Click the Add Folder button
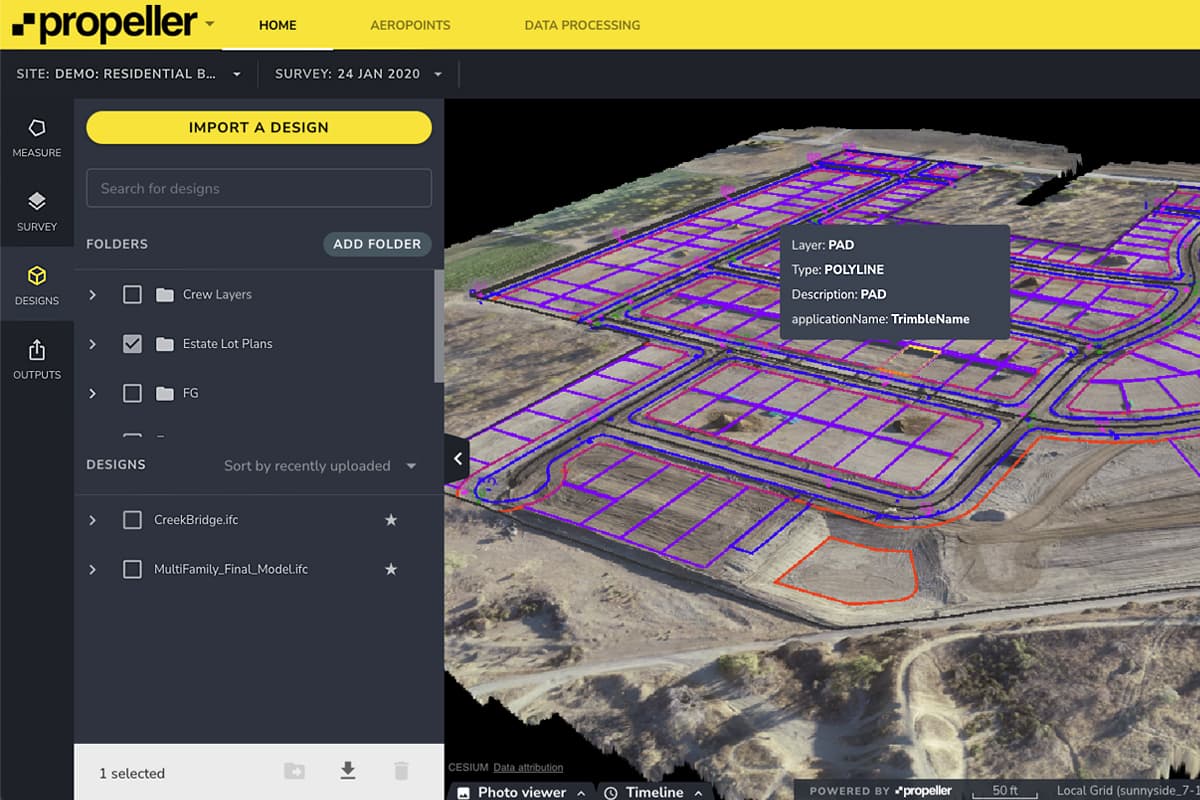Image resolution: width=1200 pixels, height=800 pixels. pyautogui.click(x=377, y=244)
